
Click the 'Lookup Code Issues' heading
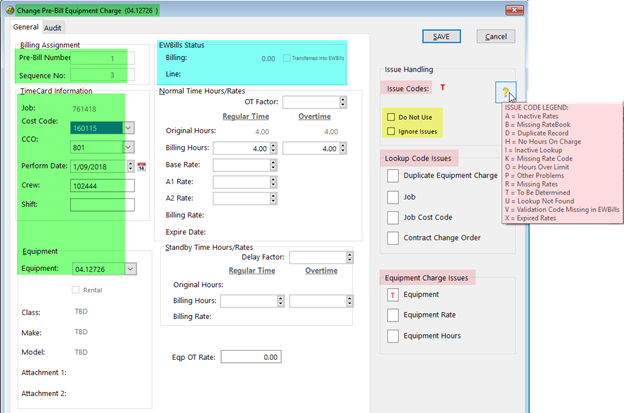pos(418,158)
